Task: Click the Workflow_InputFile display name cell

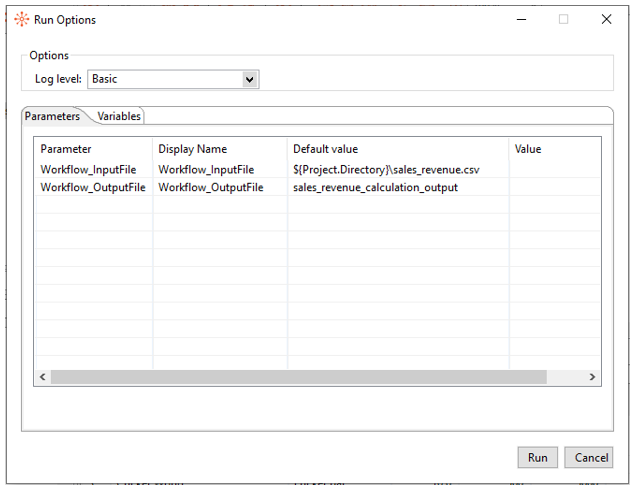Action: (x=206, y=170)
